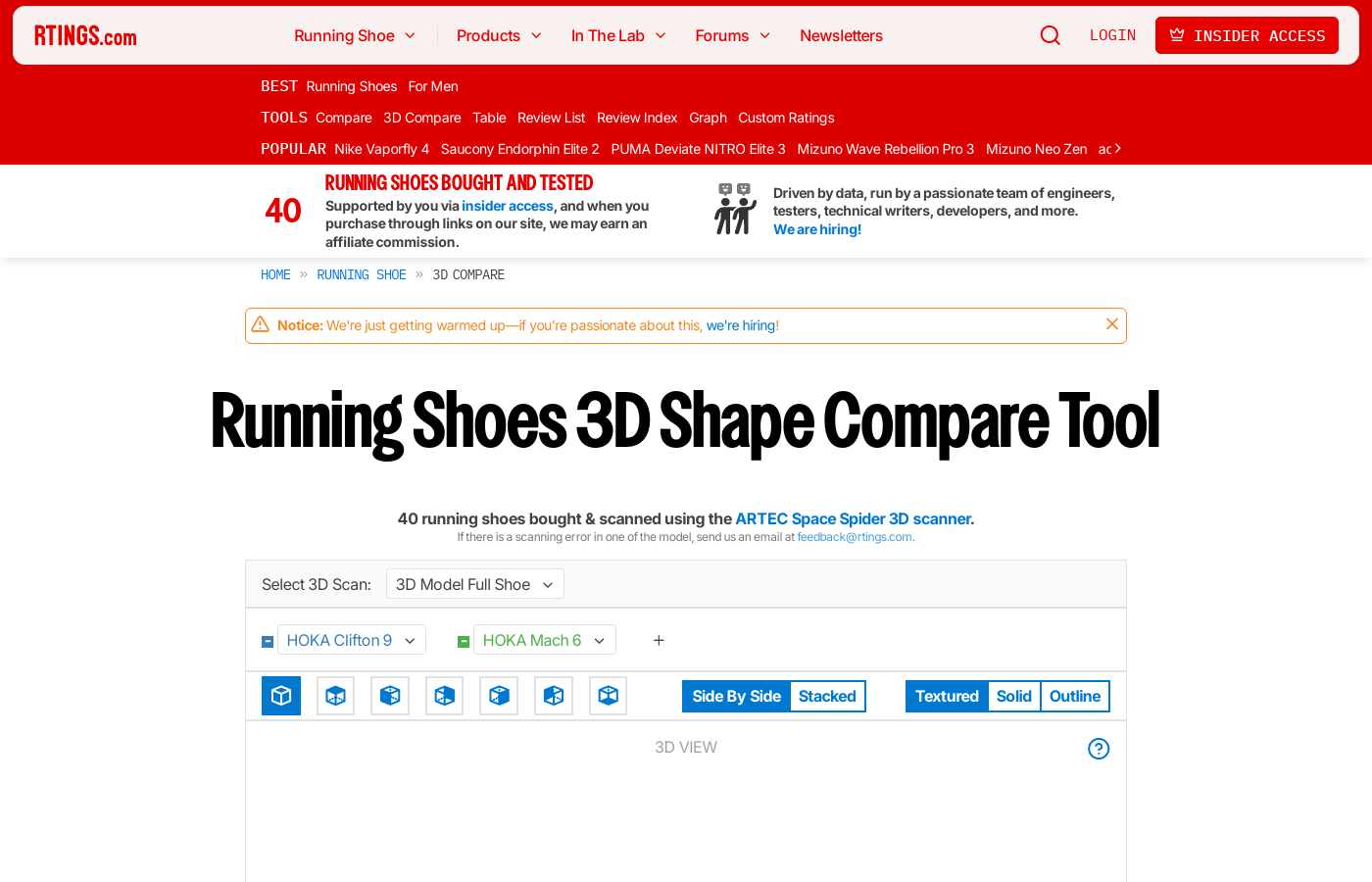Enable Stacked comparison view
This screenshot has width=1372, height=882.
tap(827, 696)
